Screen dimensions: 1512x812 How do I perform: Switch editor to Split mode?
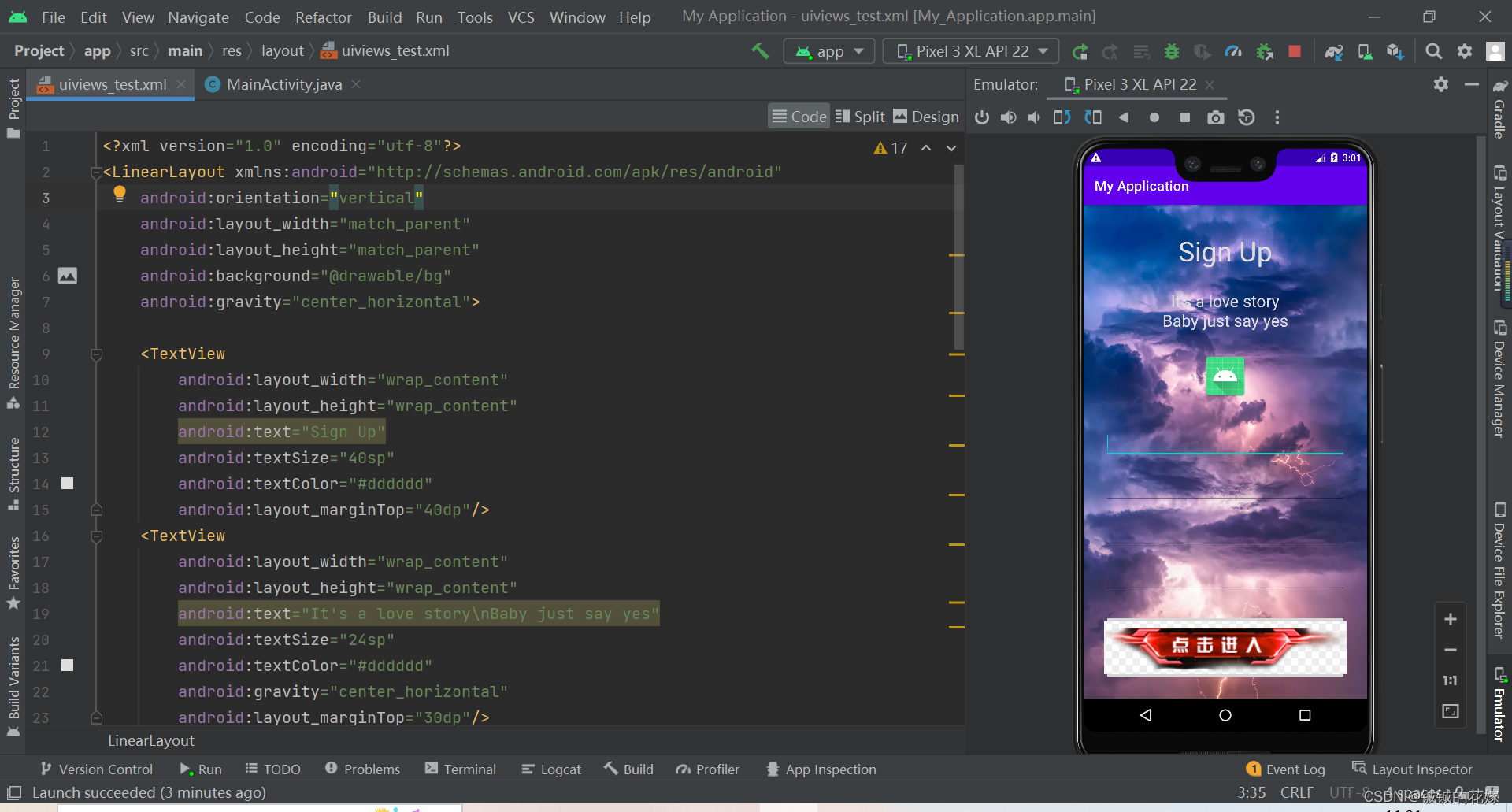click(x=859, y=116)
